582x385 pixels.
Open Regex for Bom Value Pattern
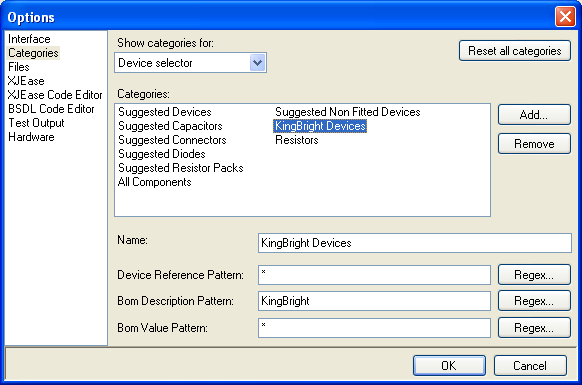click(x=534, y=328)
